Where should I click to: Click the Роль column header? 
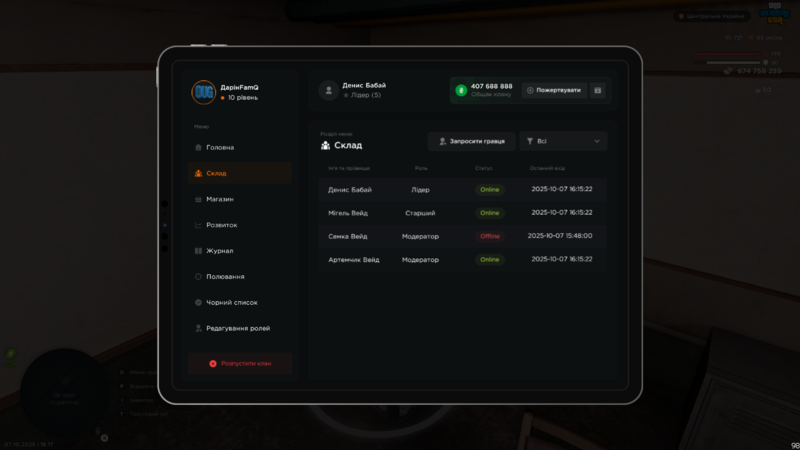421,168
